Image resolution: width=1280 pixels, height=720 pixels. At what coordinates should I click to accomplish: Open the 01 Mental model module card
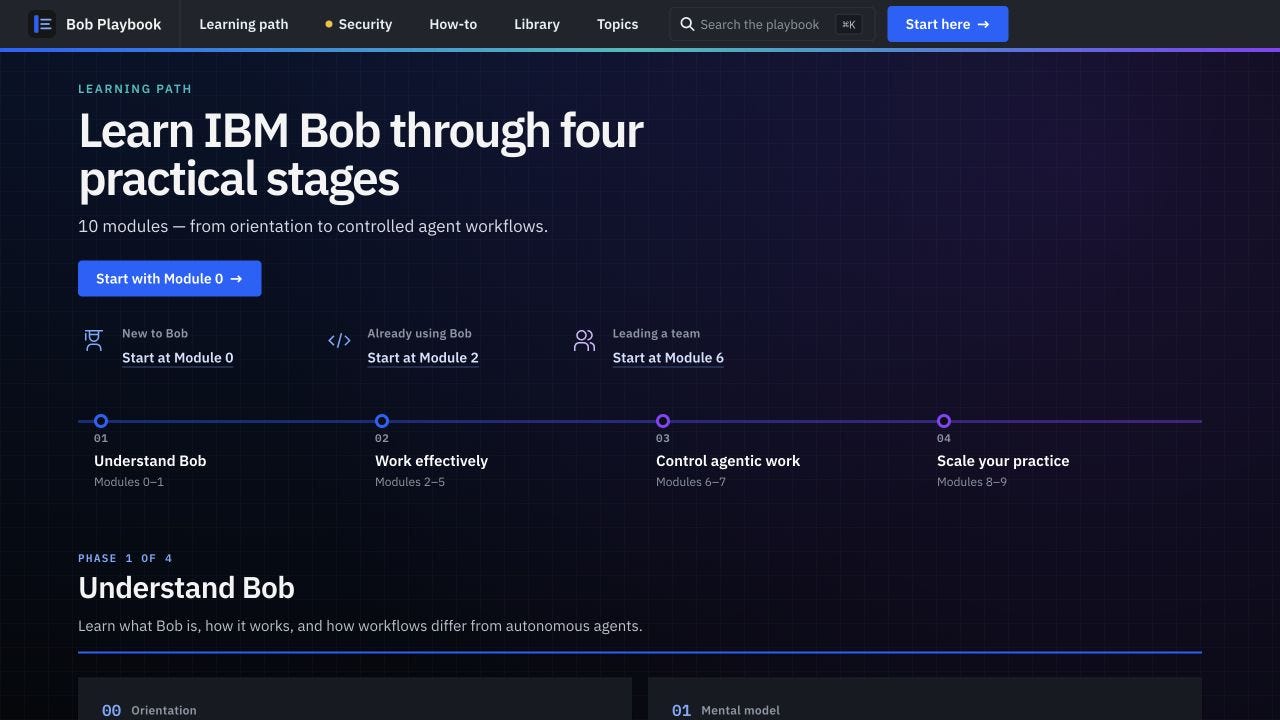pyautogui.click(x=925, y=699)
